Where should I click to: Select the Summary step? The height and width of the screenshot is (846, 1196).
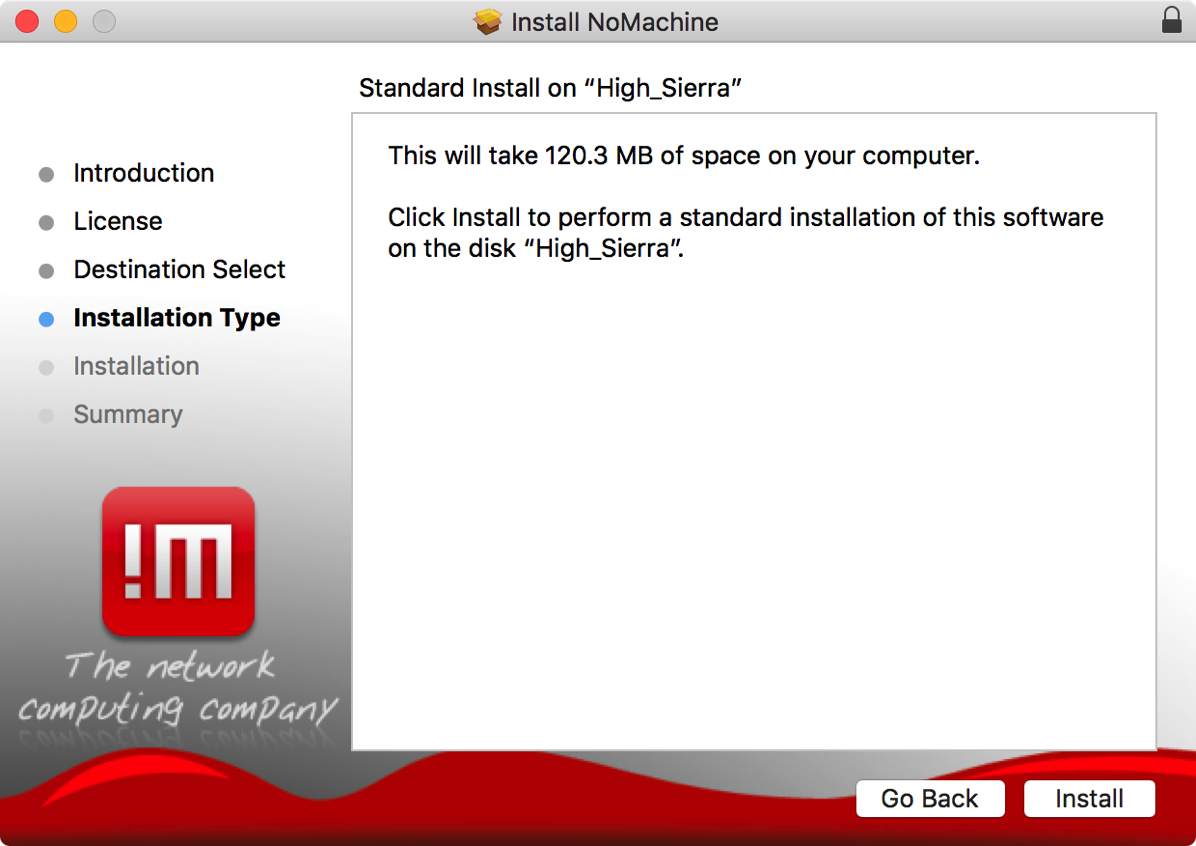click(128, 414)
